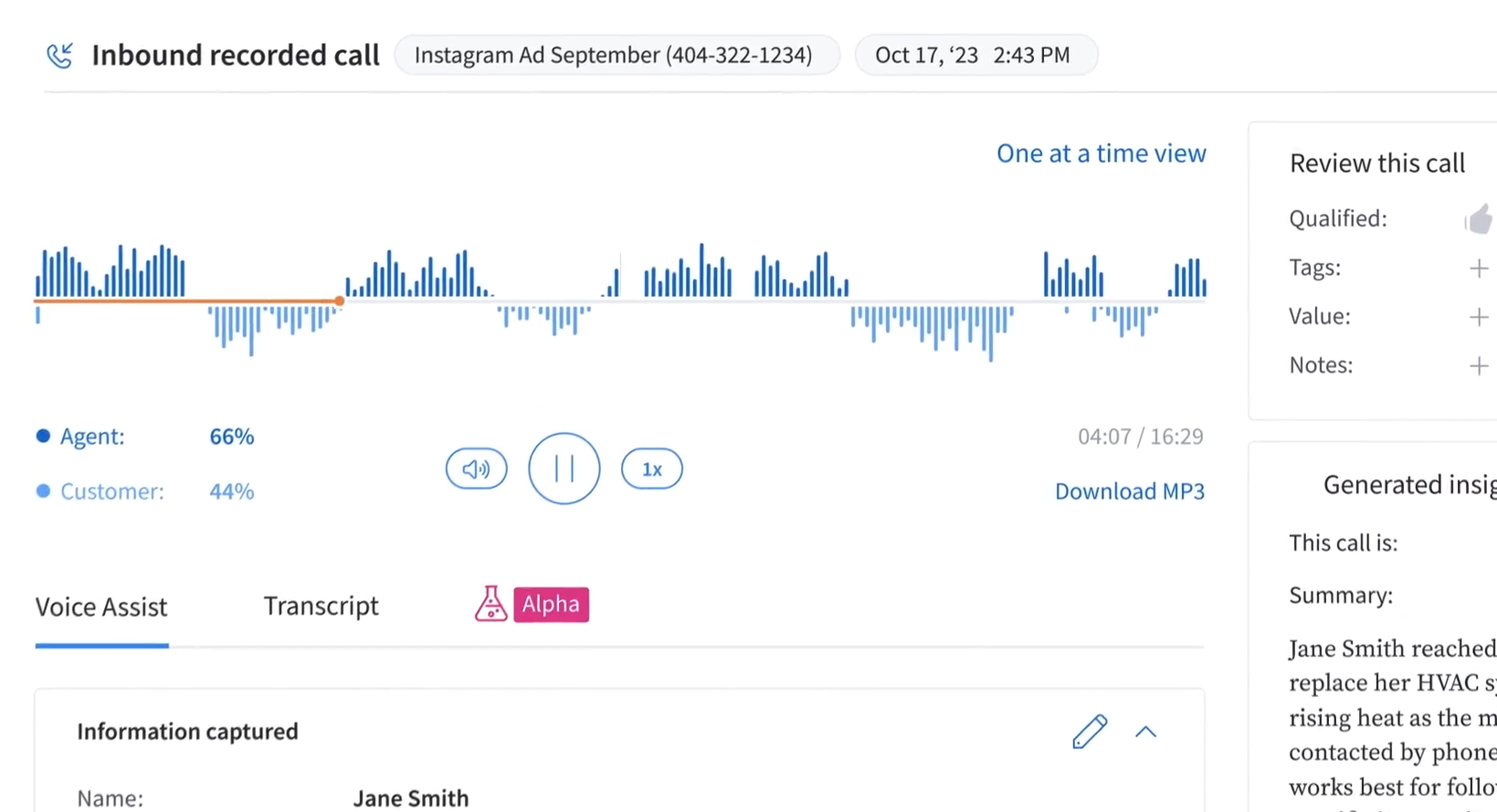
Task: Add a tag with the Tags plus icon
Action: pyautogui.click(x=1479, y=269)
